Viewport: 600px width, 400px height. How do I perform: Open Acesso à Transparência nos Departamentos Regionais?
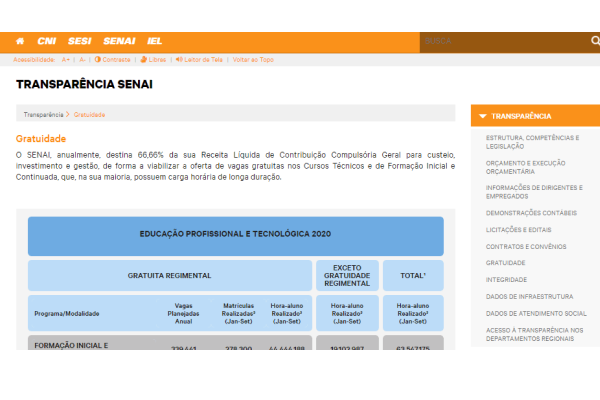point(535,335)
